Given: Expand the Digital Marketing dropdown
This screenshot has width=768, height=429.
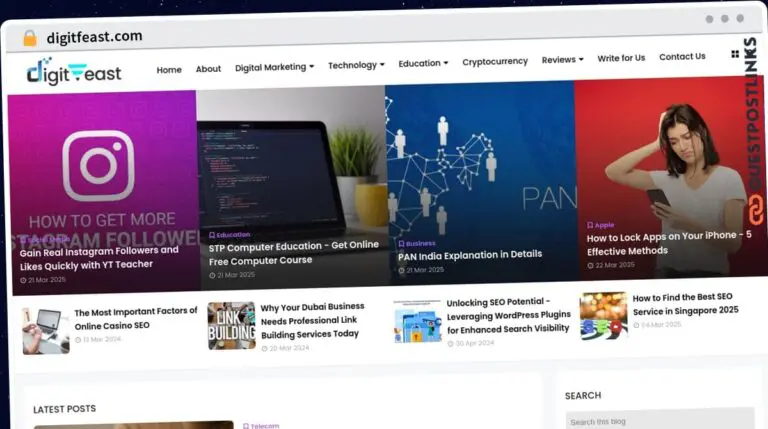Looking at the screenshot, I should (274, 67).
